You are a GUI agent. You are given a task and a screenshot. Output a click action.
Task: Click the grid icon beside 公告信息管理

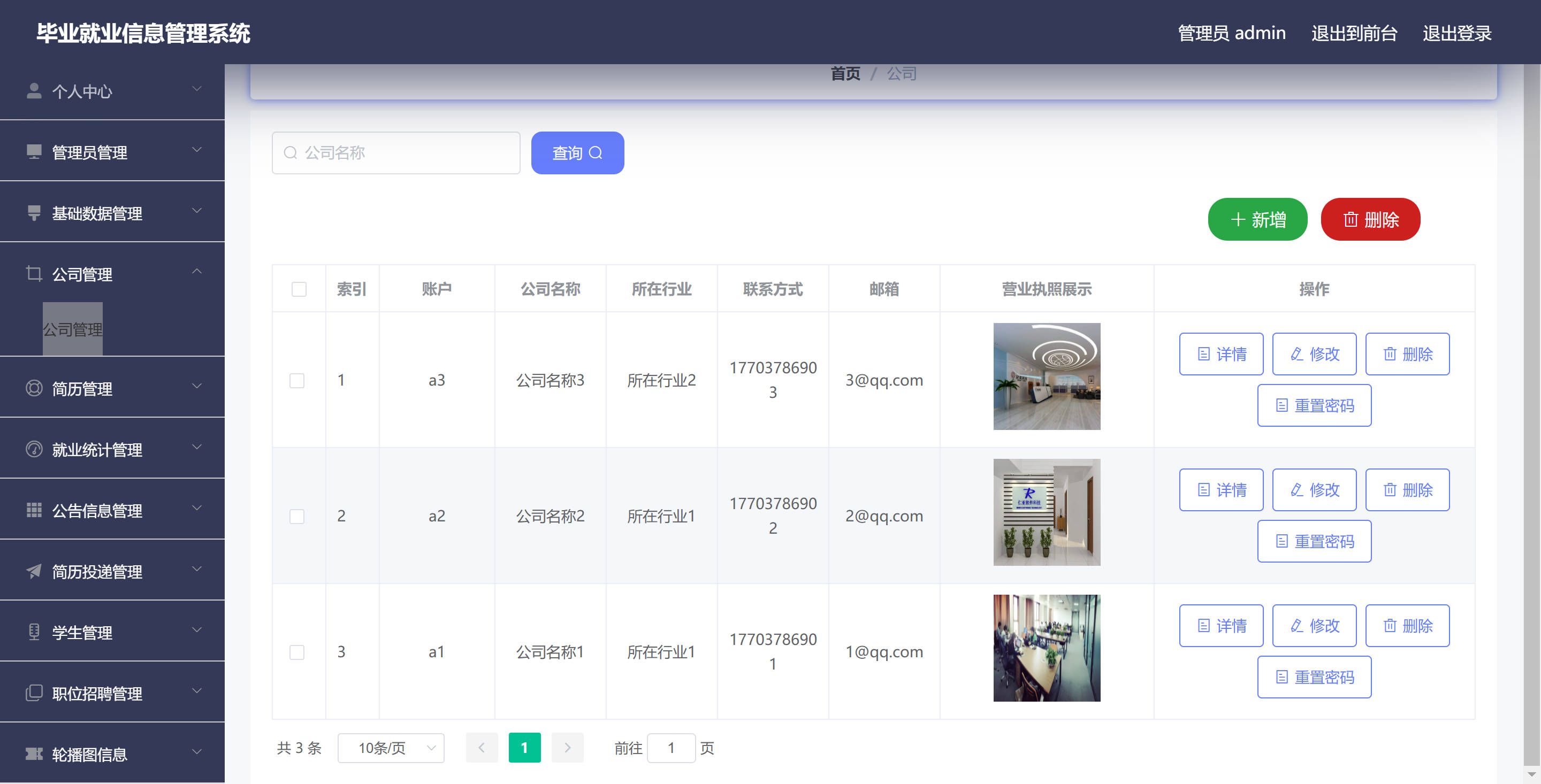tap(34, 510)
